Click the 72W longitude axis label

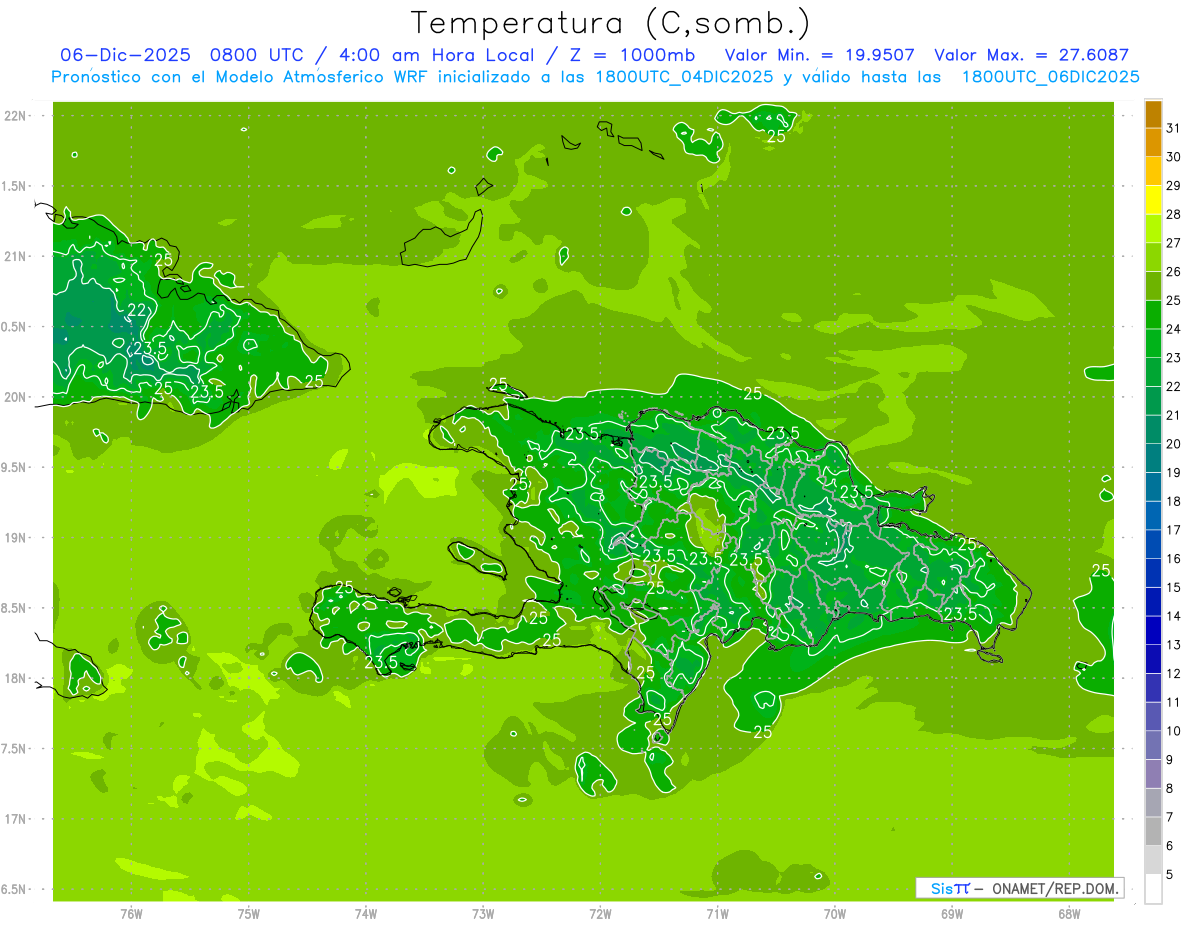click(600, 914)
